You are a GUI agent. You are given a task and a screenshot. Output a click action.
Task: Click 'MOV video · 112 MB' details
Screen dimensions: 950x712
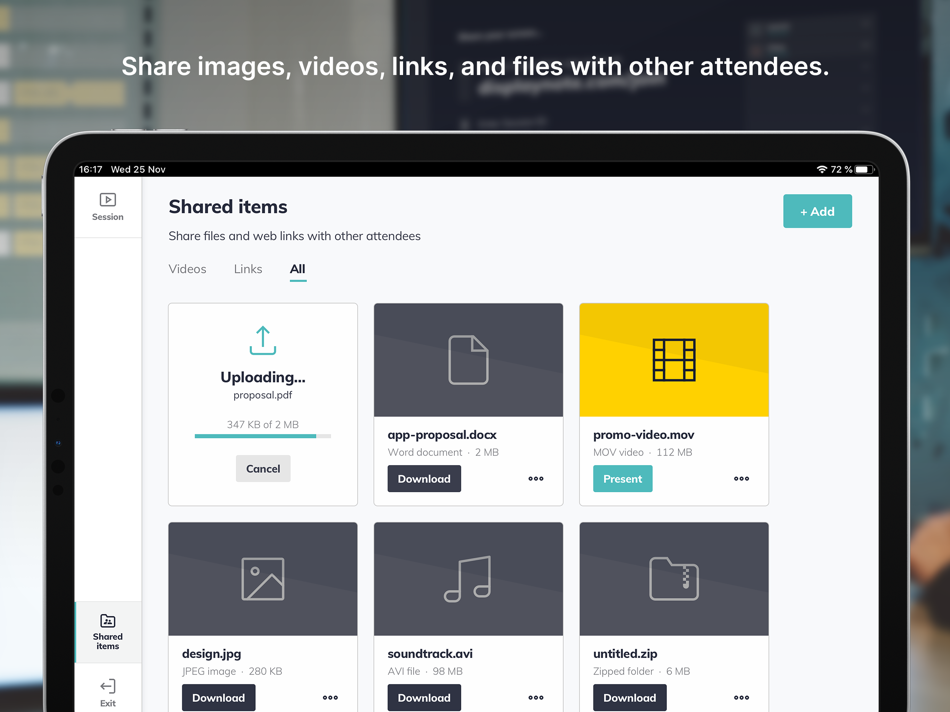[x=642, y=452]
